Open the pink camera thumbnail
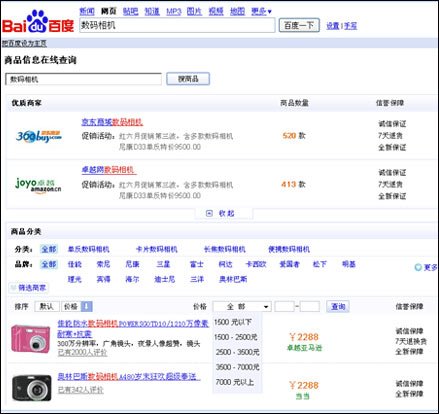Screen dimensions: 439x414 31,339
